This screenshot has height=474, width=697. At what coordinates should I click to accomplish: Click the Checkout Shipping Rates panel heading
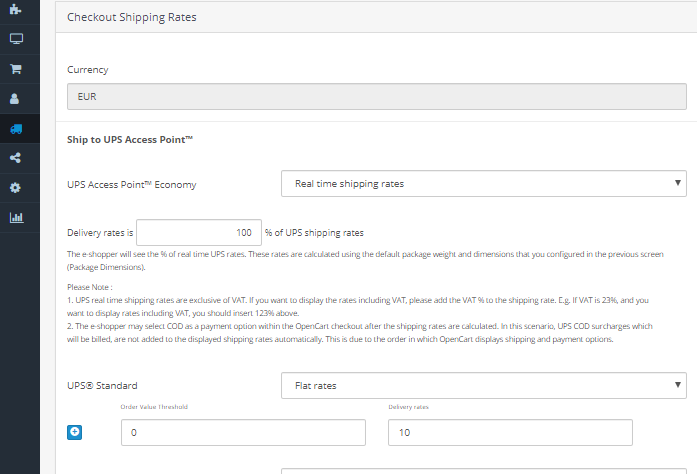(132, 17)
